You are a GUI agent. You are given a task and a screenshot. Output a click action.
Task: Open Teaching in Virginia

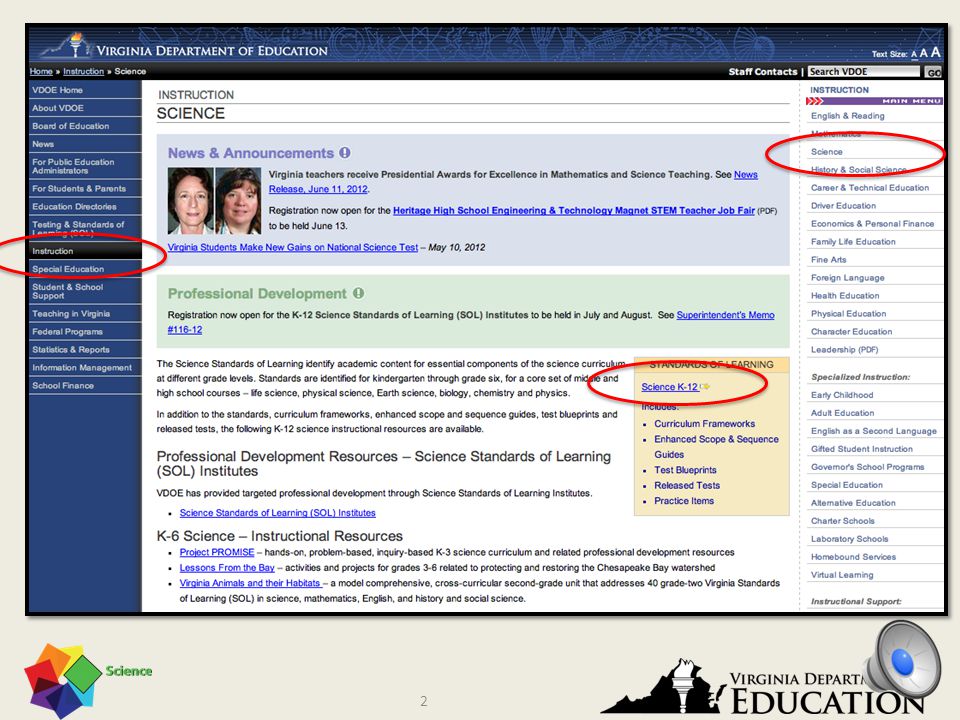pos(85,313)
